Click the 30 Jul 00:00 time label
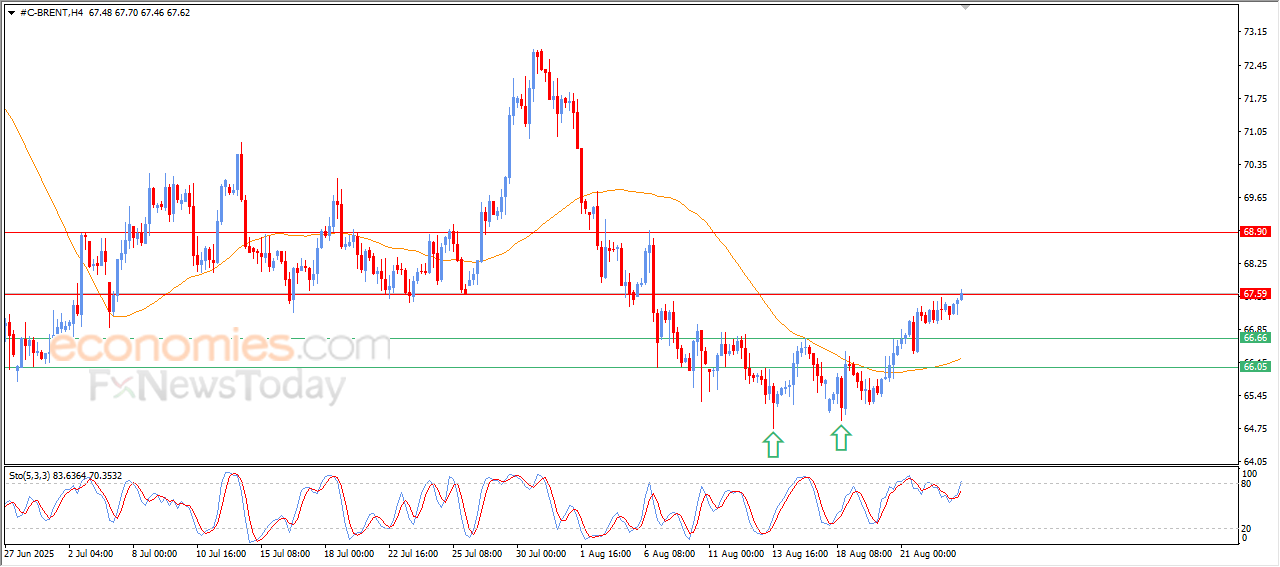Screen dimensions: 1280x567 click(541, 552)
